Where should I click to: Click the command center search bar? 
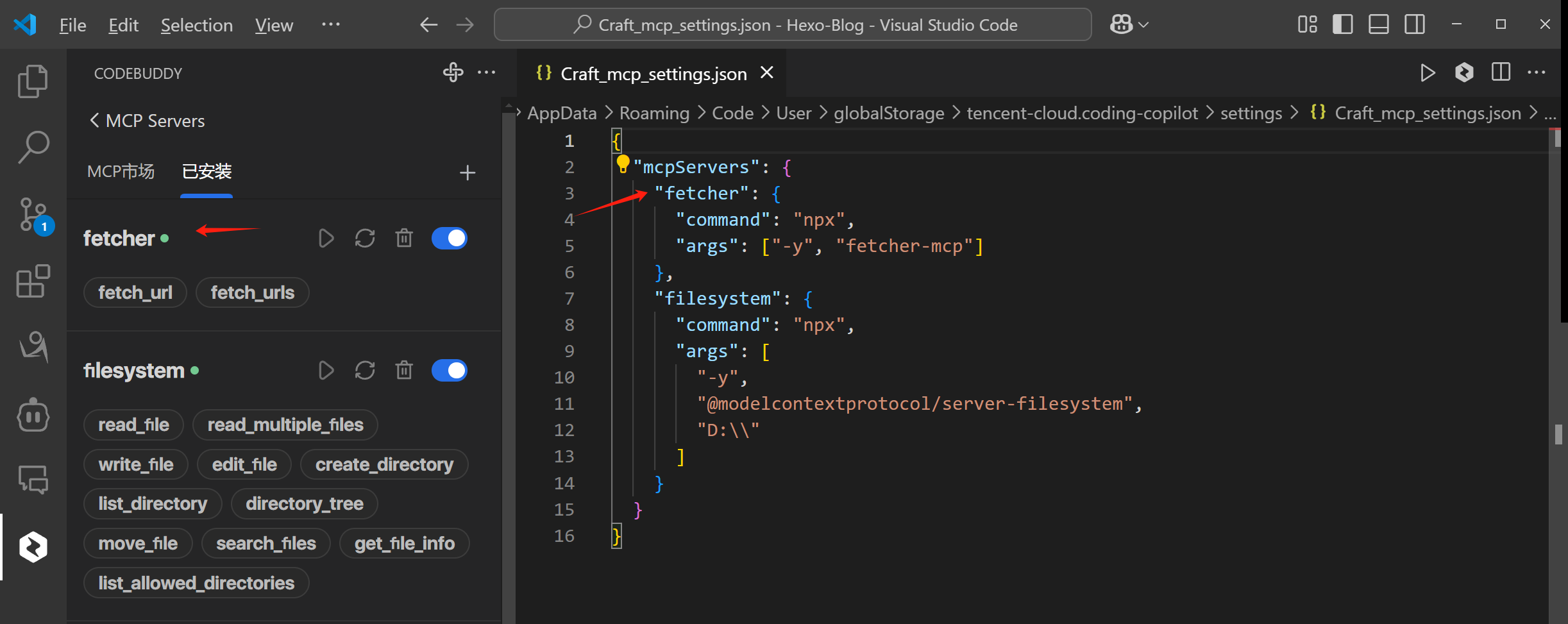pyautogui.click(x=793, y=24)
